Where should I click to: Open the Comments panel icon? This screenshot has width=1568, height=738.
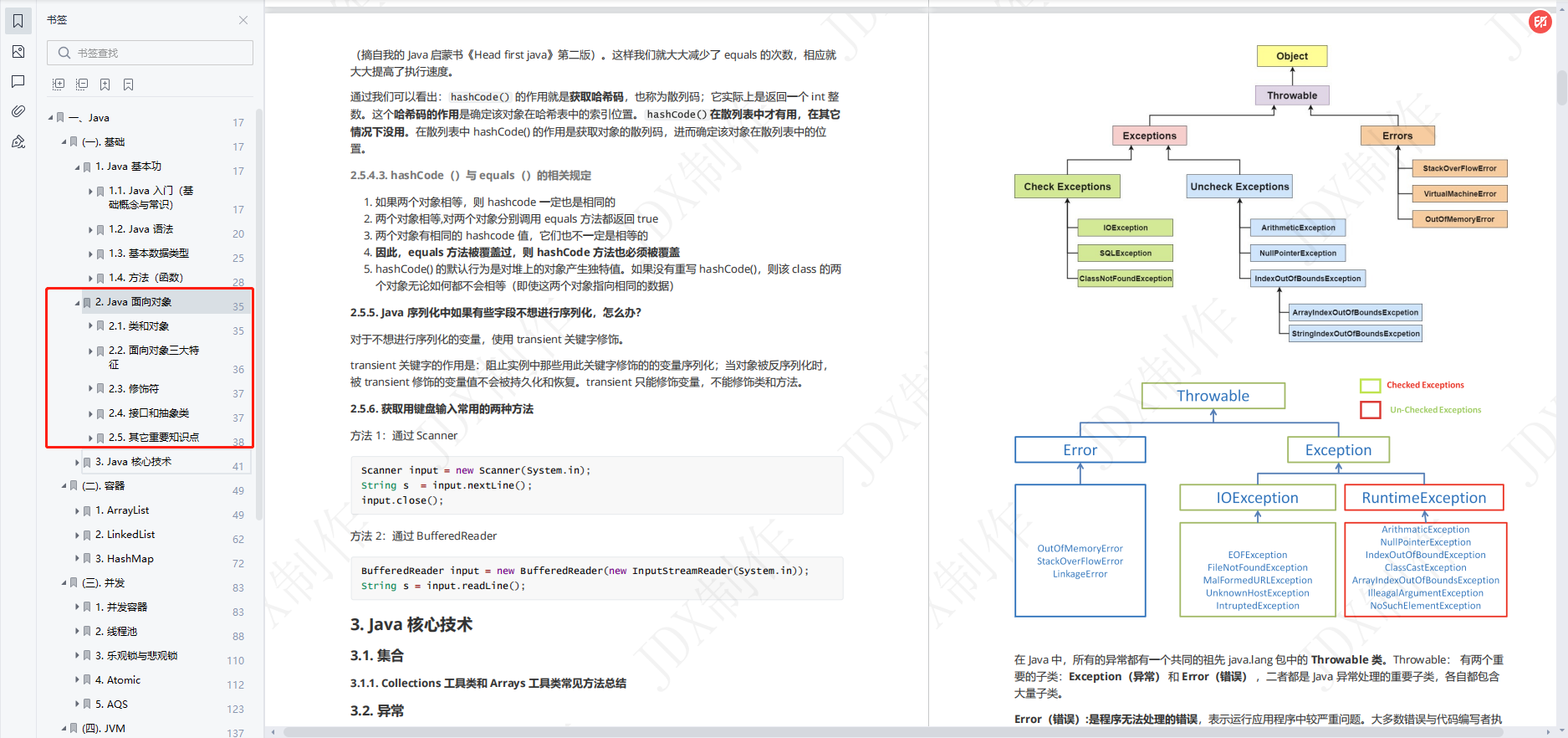(18, 82)
